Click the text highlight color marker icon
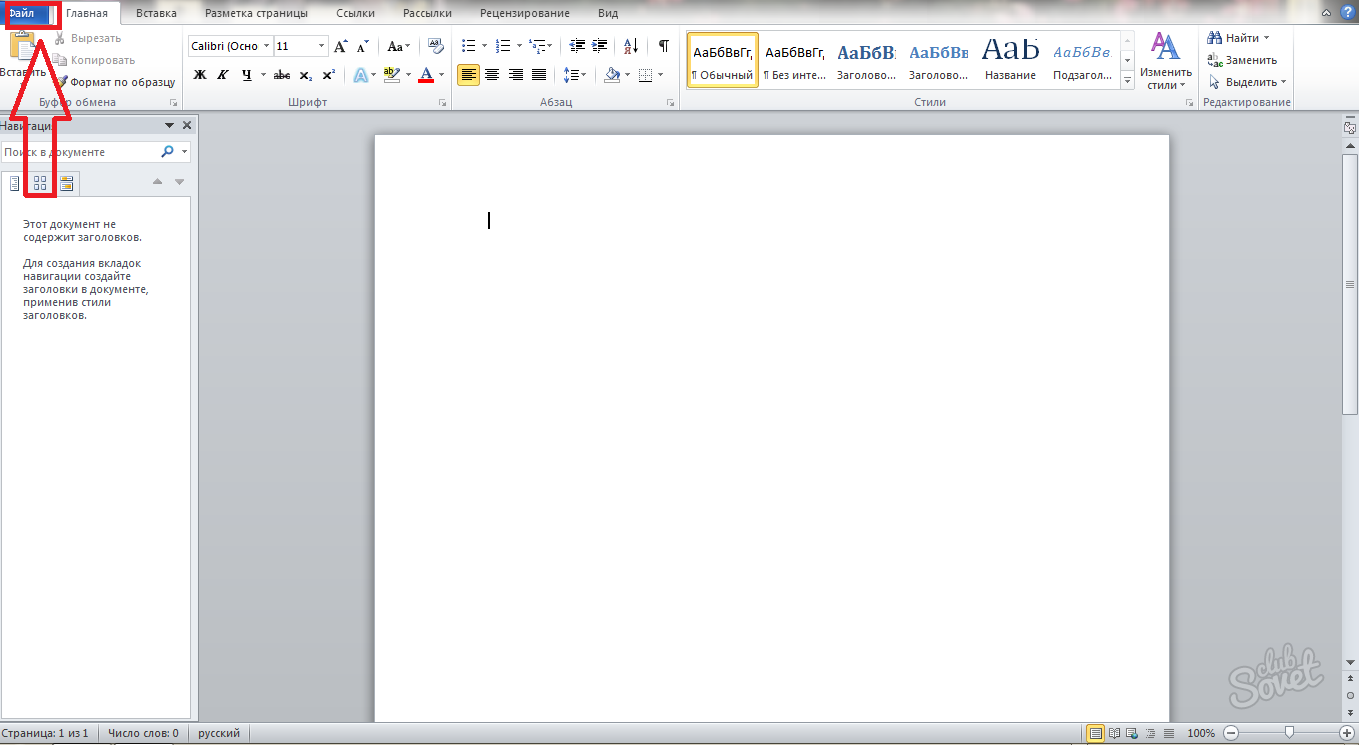The height and width of the screenshot is (745, 1359). click(x=390, y=74)
